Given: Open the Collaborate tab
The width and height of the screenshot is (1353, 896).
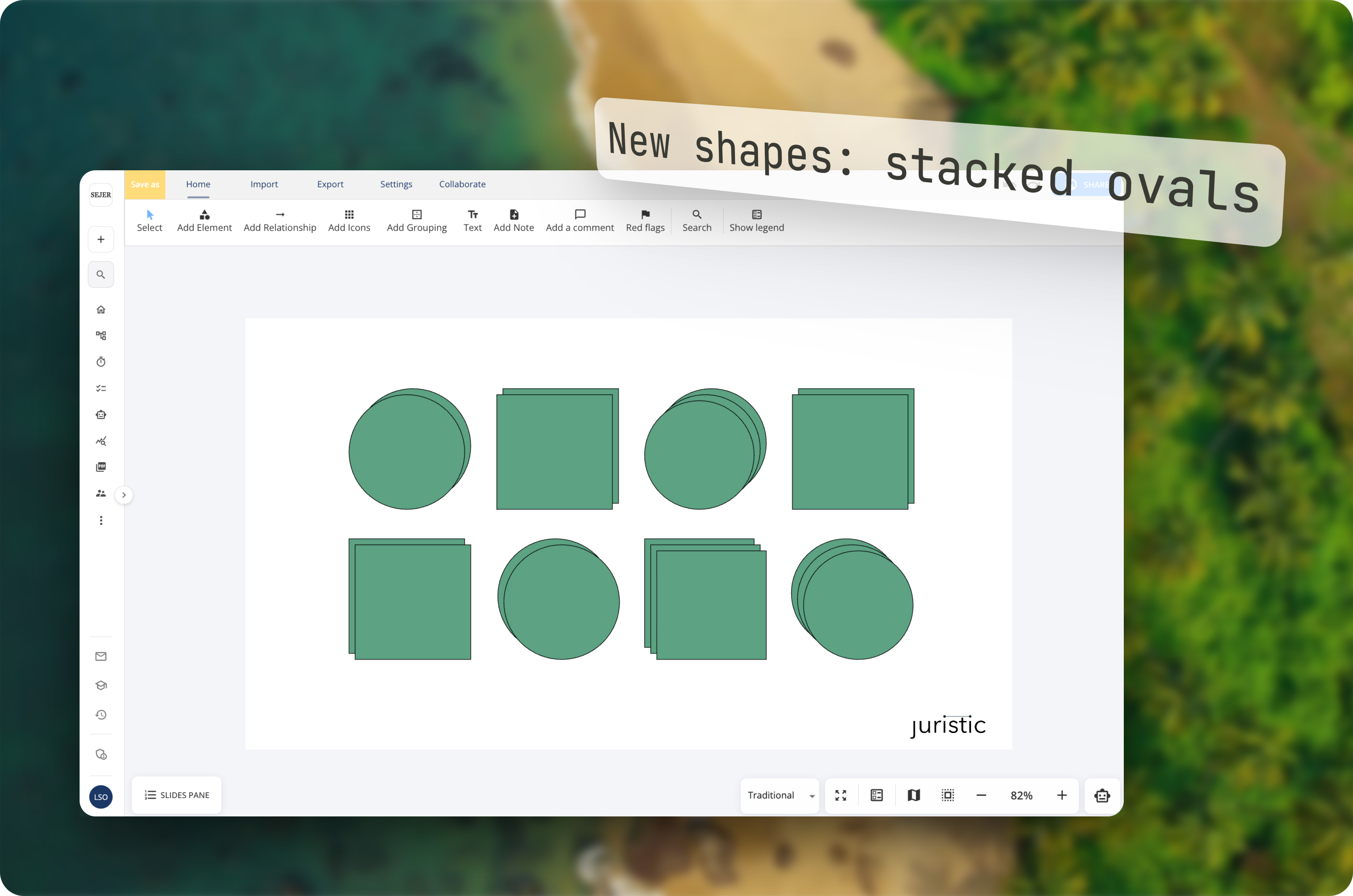Looking at the screenshot, I should (x=462, y=184).
